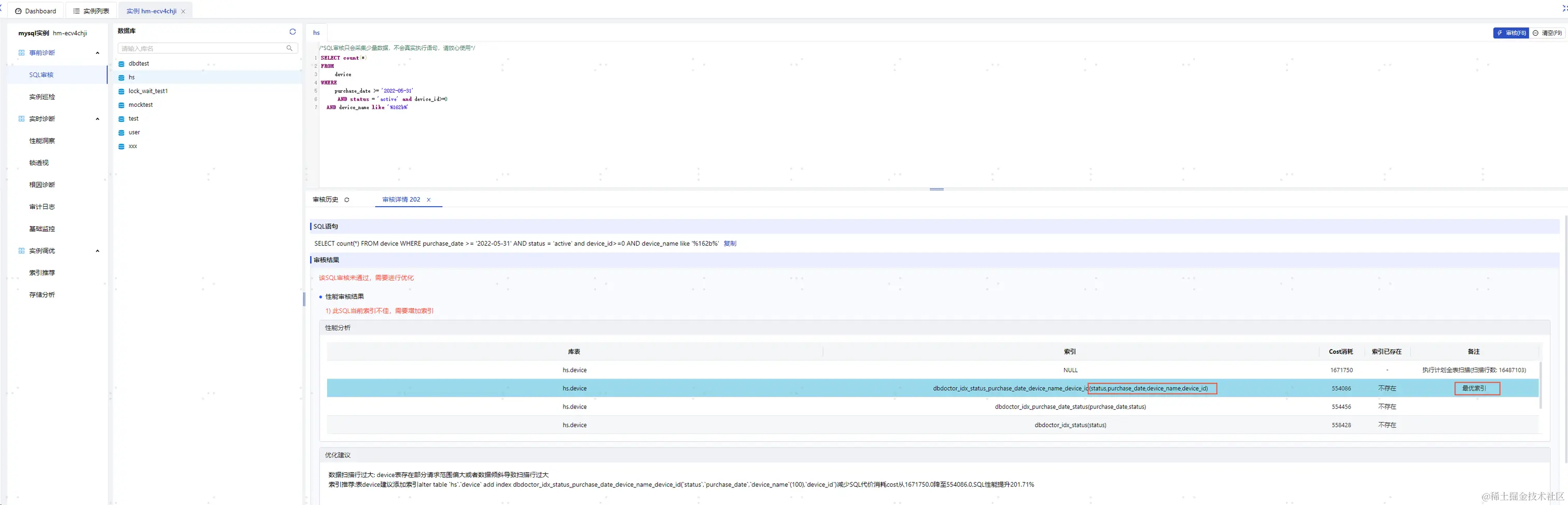The image size is (1568, 505).
Task: Click inside the SQL editor on line 3 device
Action: [x=343, y=74]
